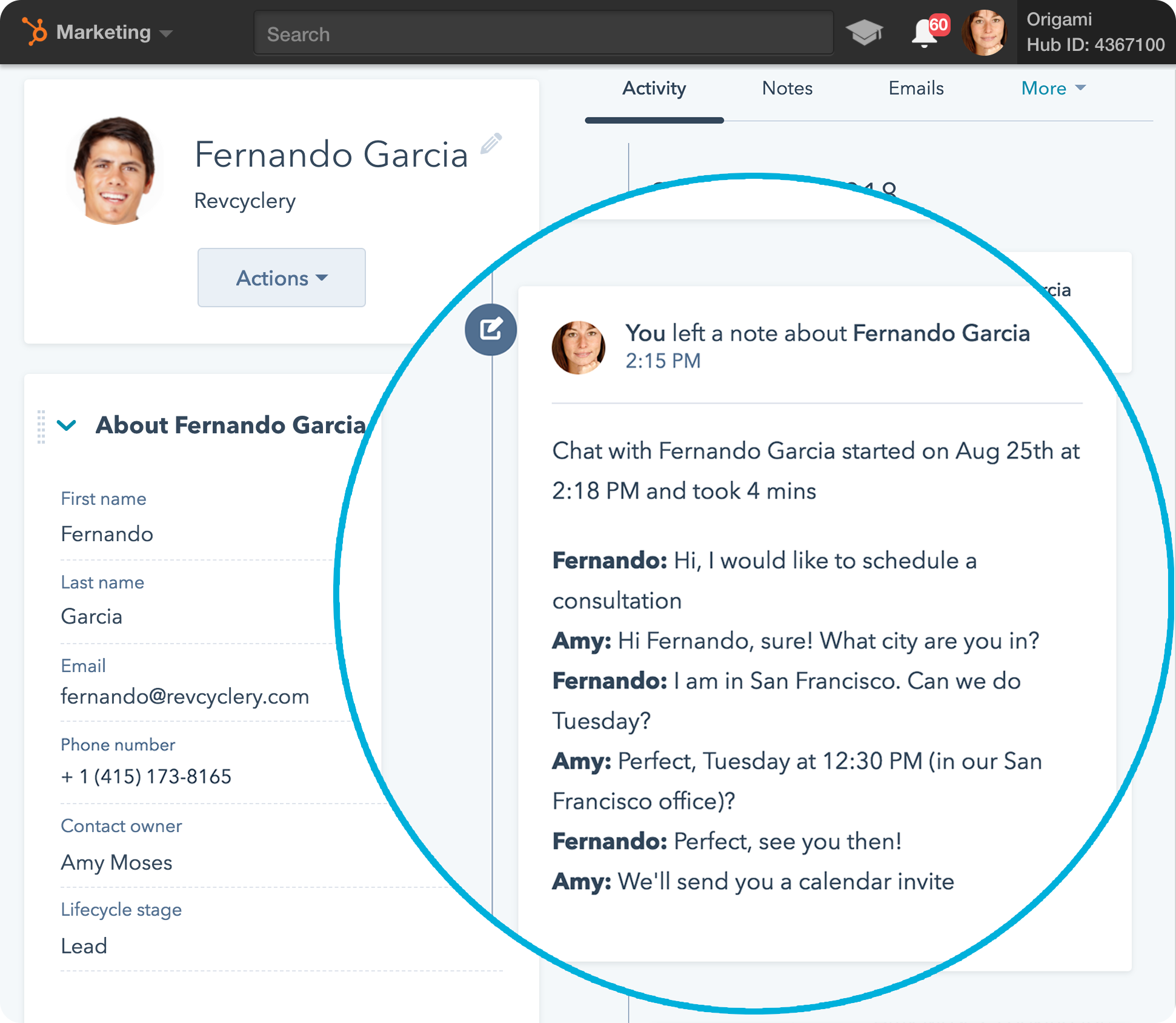Expand the More tab dropdown
Viewport: 1176px width, 1023px height.
1053,88
